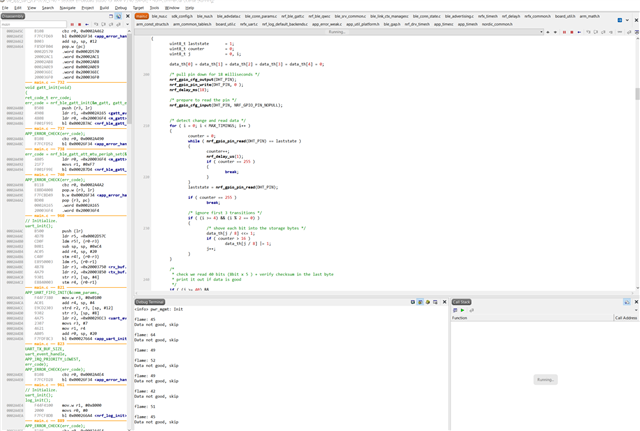Open the editor tab list chevron
The image size is (640, 431).
tap(627, 20)
